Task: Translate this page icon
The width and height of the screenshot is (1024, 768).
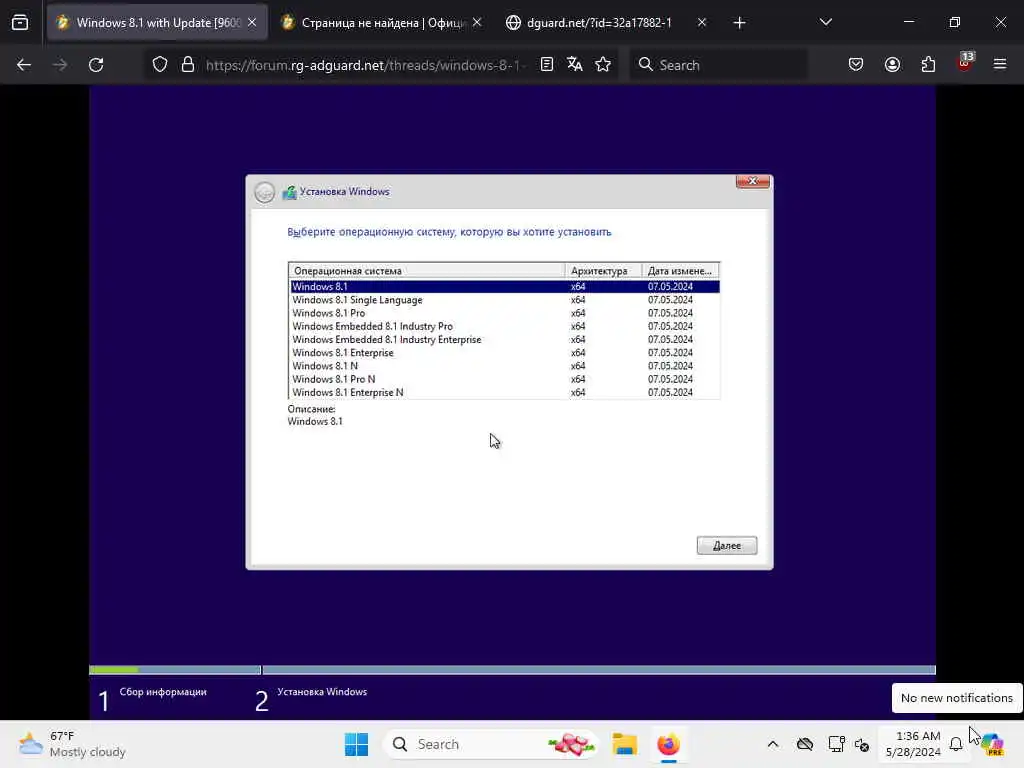Action: point(575,65)
